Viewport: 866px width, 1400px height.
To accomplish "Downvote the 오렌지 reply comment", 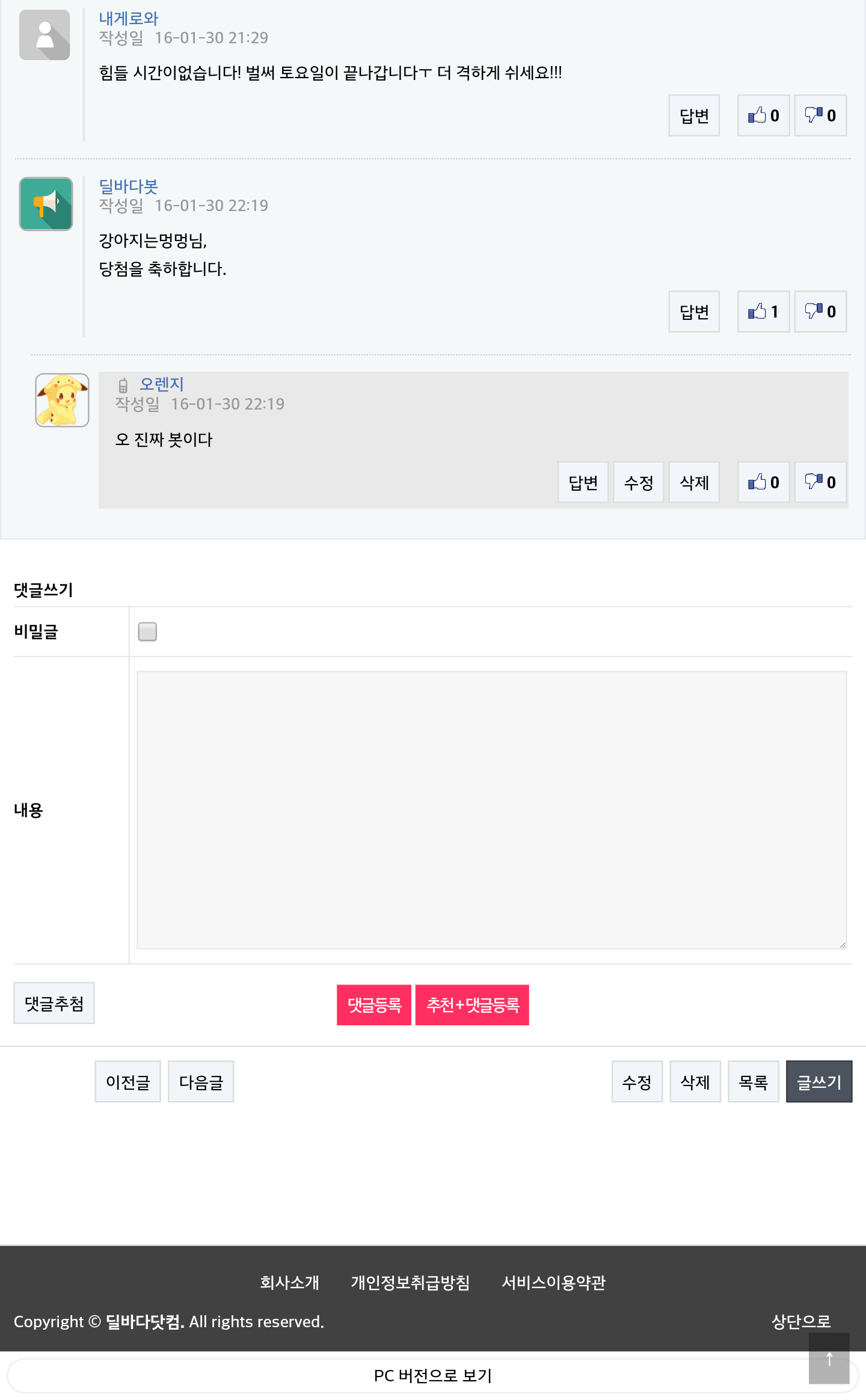I will tap(820, 482).
